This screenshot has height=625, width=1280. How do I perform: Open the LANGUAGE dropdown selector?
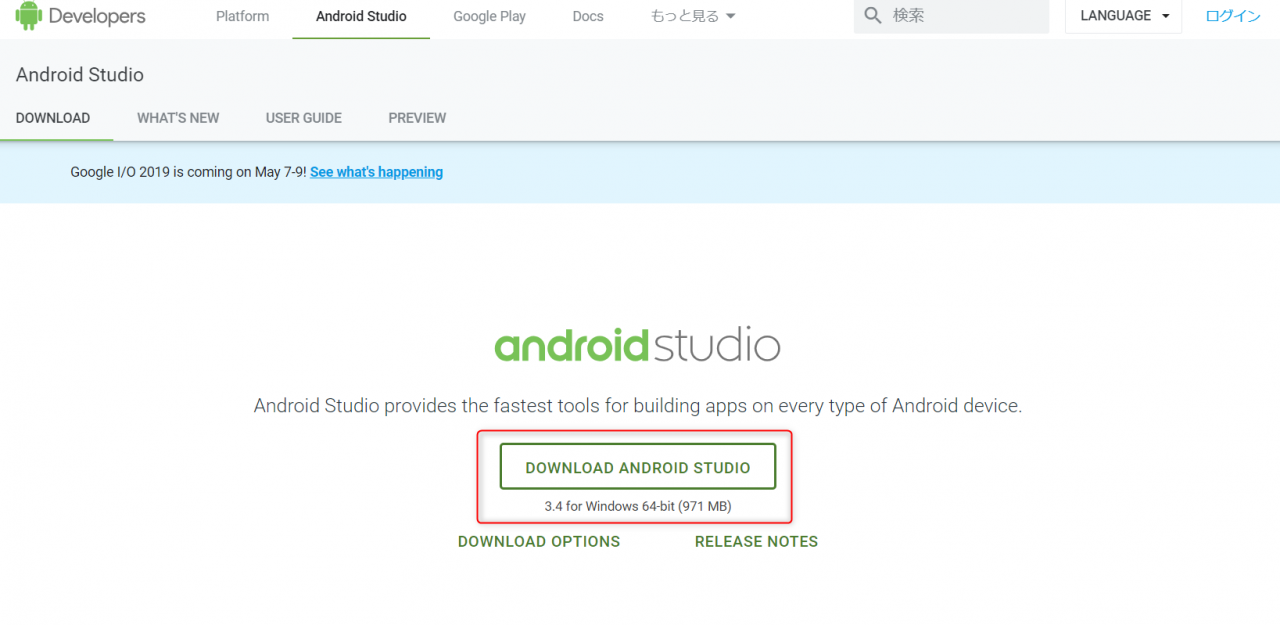coord(1123,16)
